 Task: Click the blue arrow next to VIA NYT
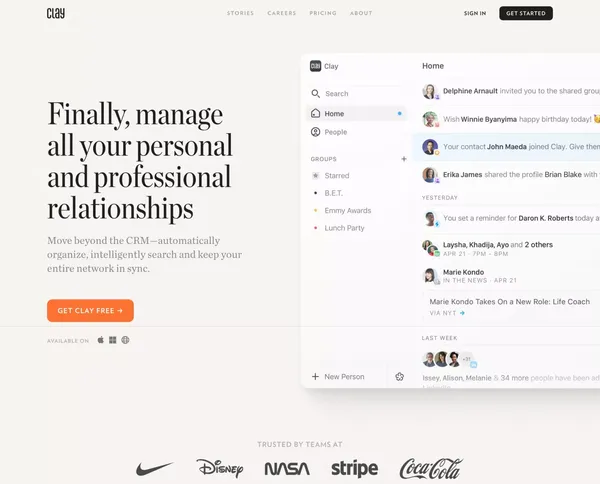(x=462, y=313)
